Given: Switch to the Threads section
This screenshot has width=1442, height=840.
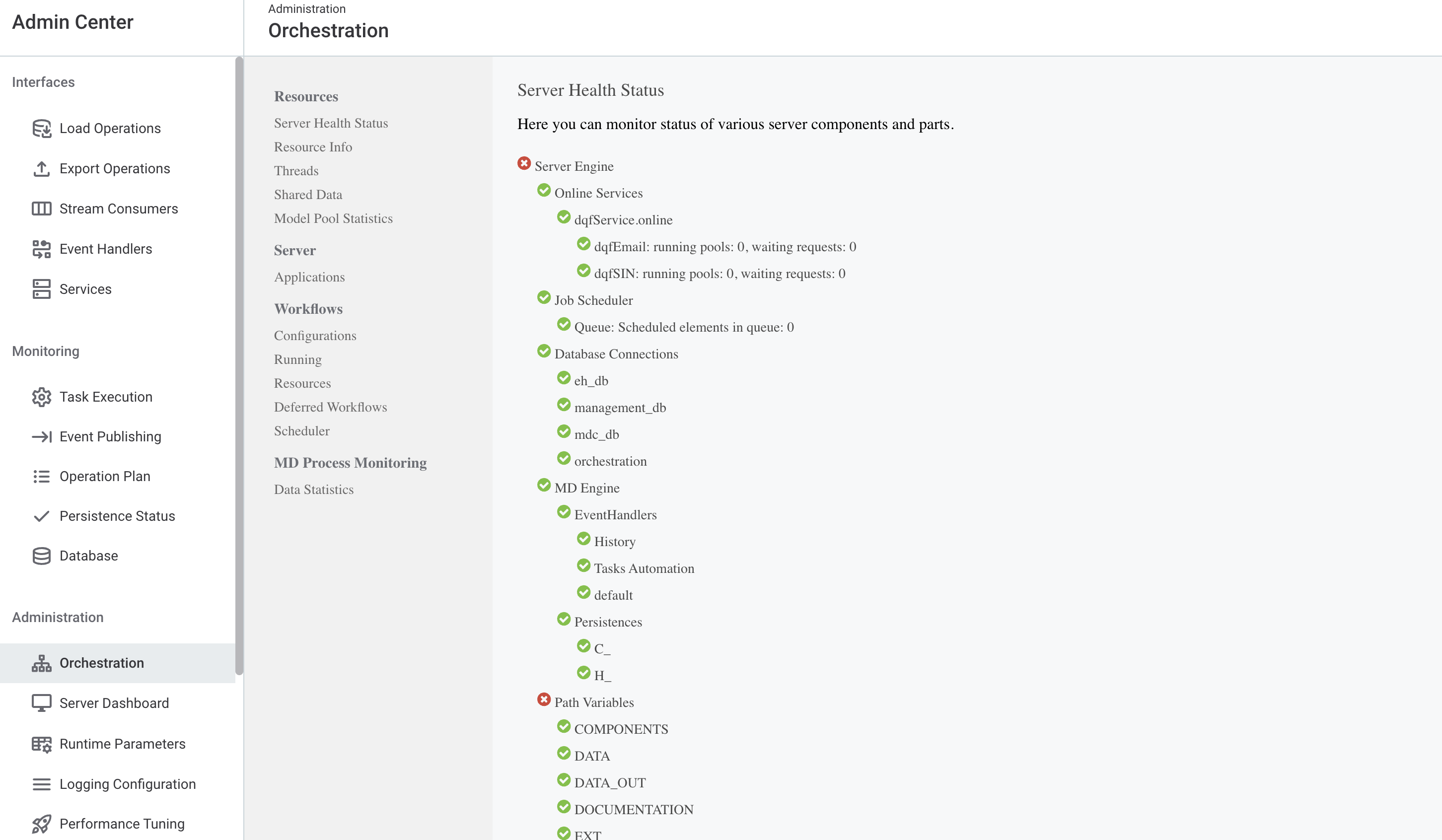Looking at the screenshot, I should click(296, 170).
